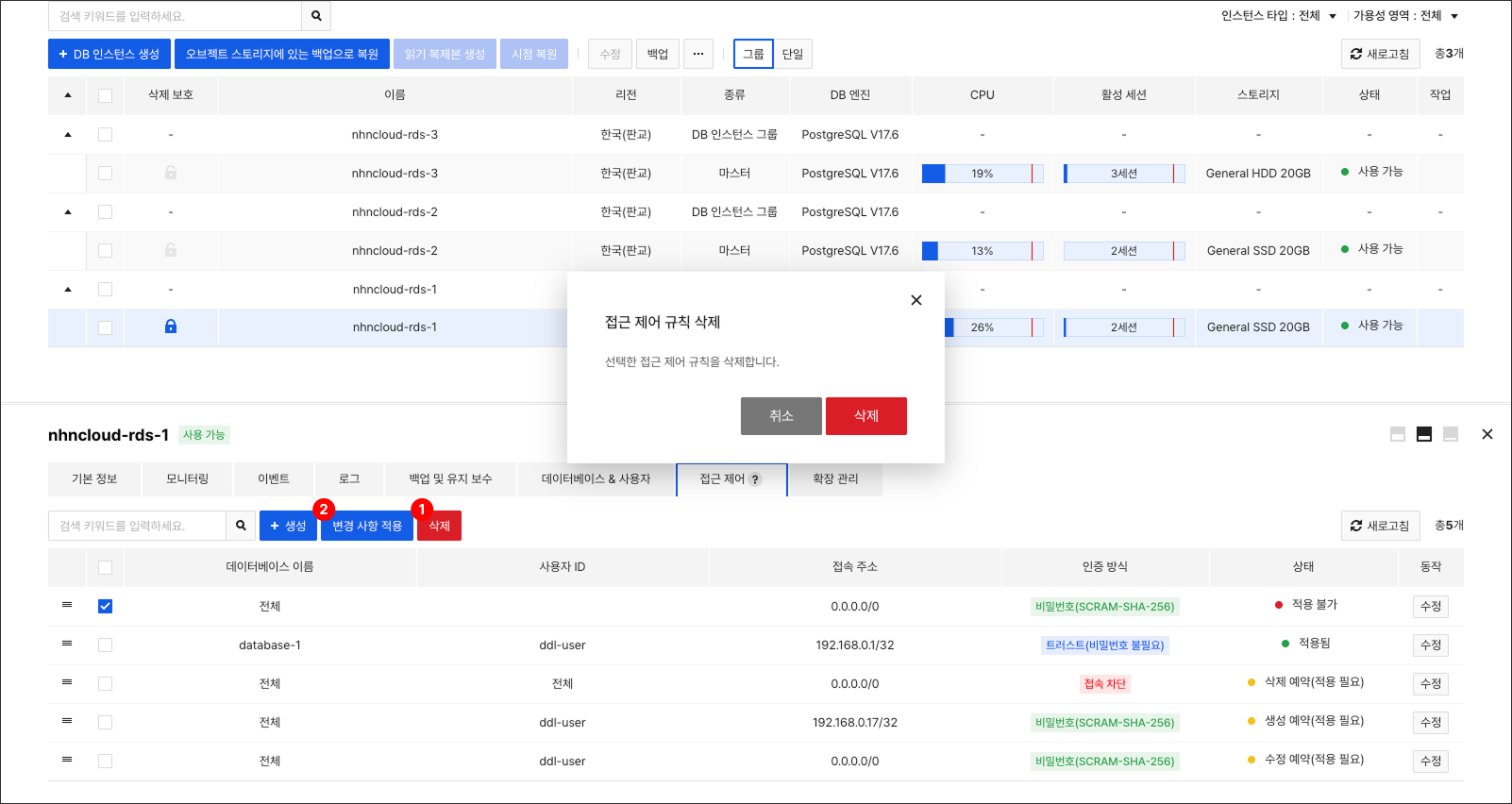Click the top search magnifier icon
The width and height of the screenshot is (1512, 804).
[x=316, y=16]
